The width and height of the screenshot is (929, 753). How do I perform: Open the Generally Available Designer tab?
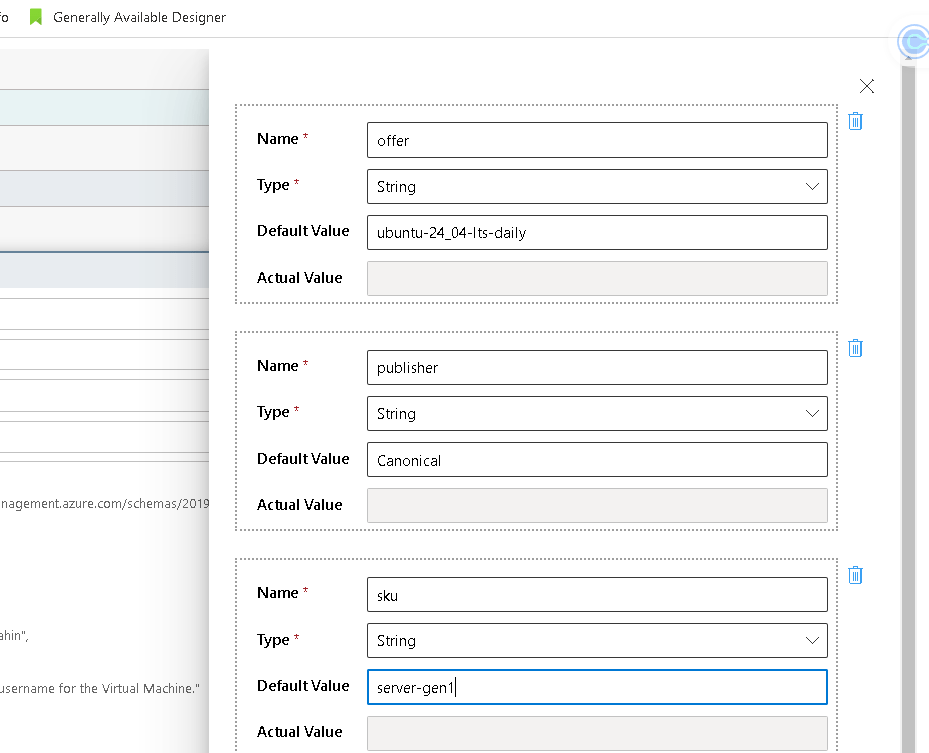pos(139,17)
